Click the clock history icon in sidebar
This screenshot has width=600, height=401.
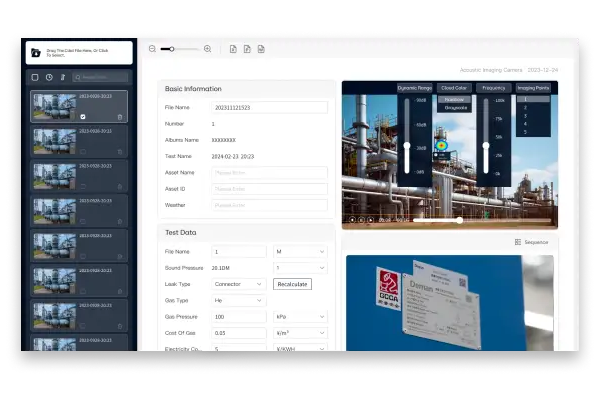point(49,76)
